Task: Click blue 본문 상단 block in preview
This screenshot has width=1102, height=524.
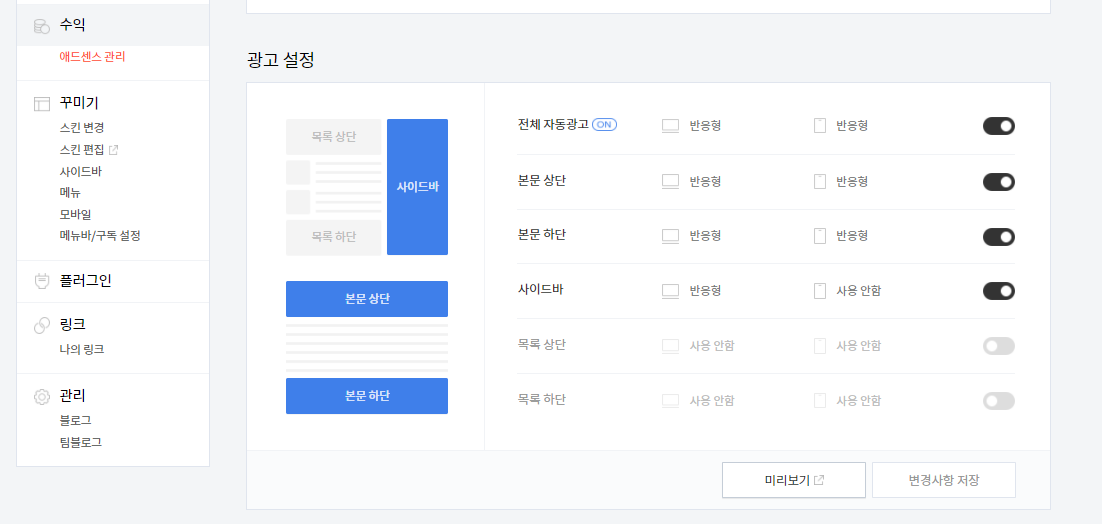Action: pyautogui.click(x=367, y=299)
